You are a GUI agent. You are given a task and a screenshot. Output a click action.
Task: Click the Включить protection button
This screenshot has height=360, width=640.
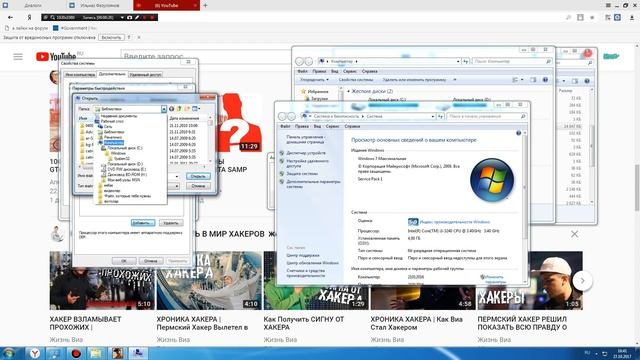click(111, 38)
